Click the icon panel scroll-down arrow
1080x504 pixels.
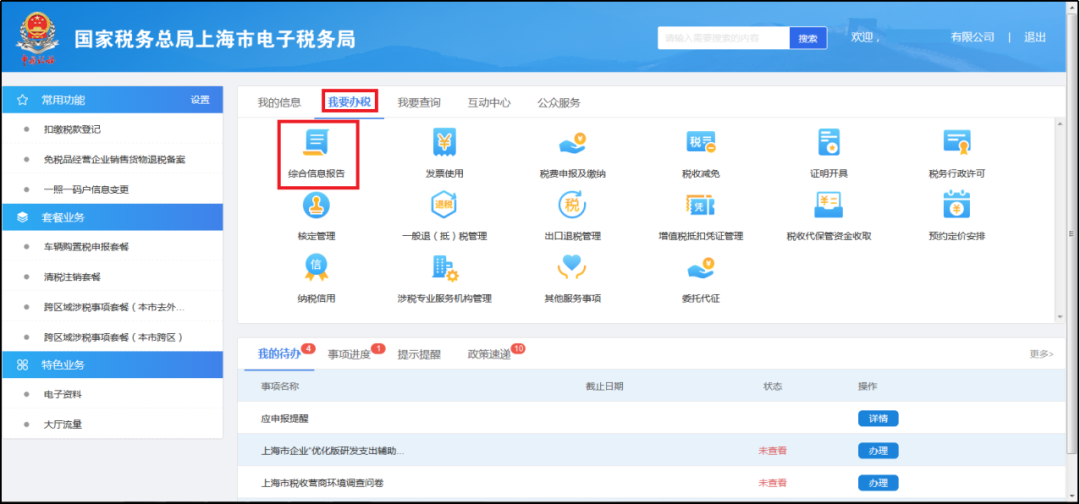[1059, 317]
